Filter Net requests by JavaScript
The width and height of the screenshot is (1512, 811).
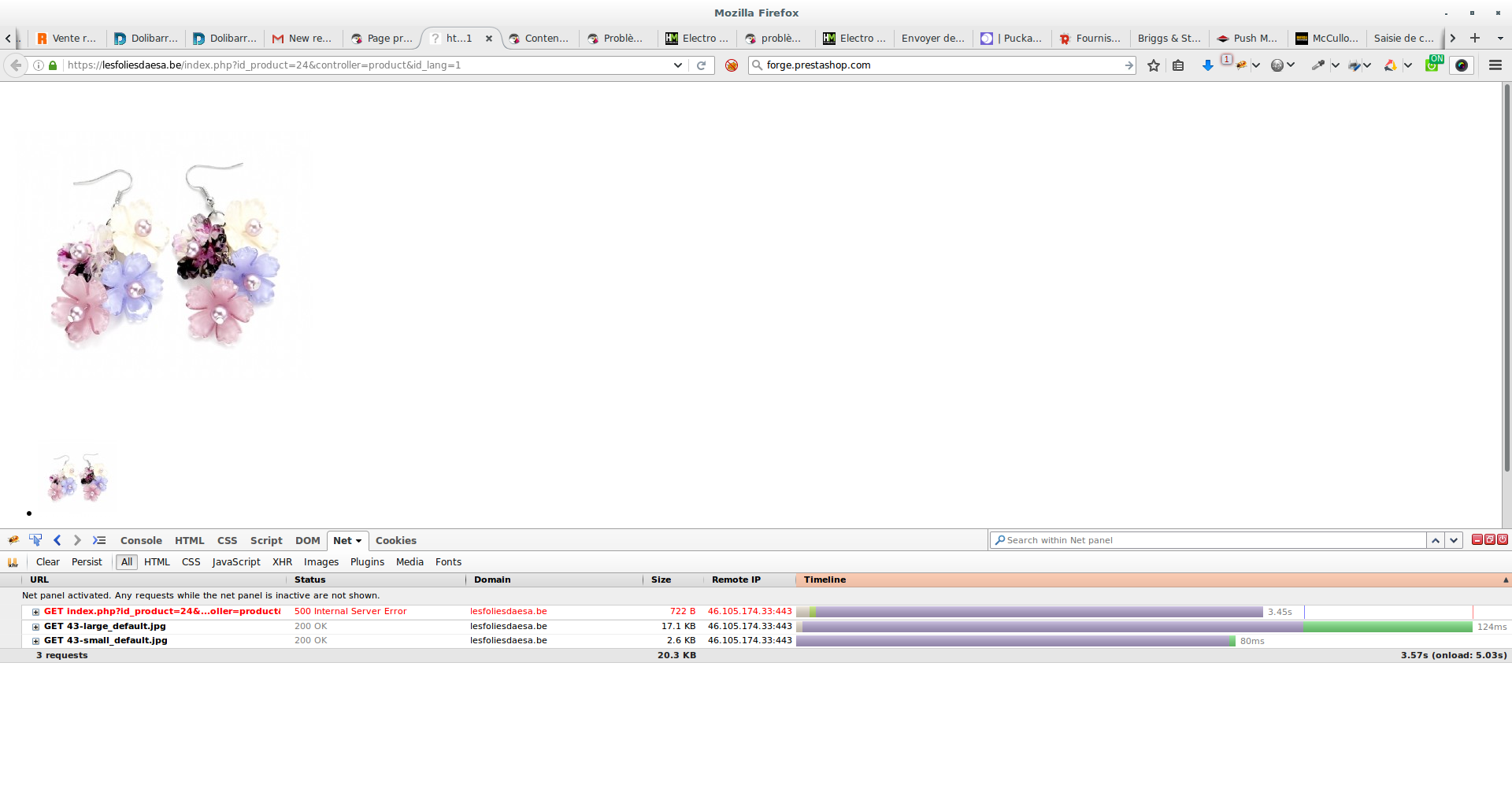[236, 562]
